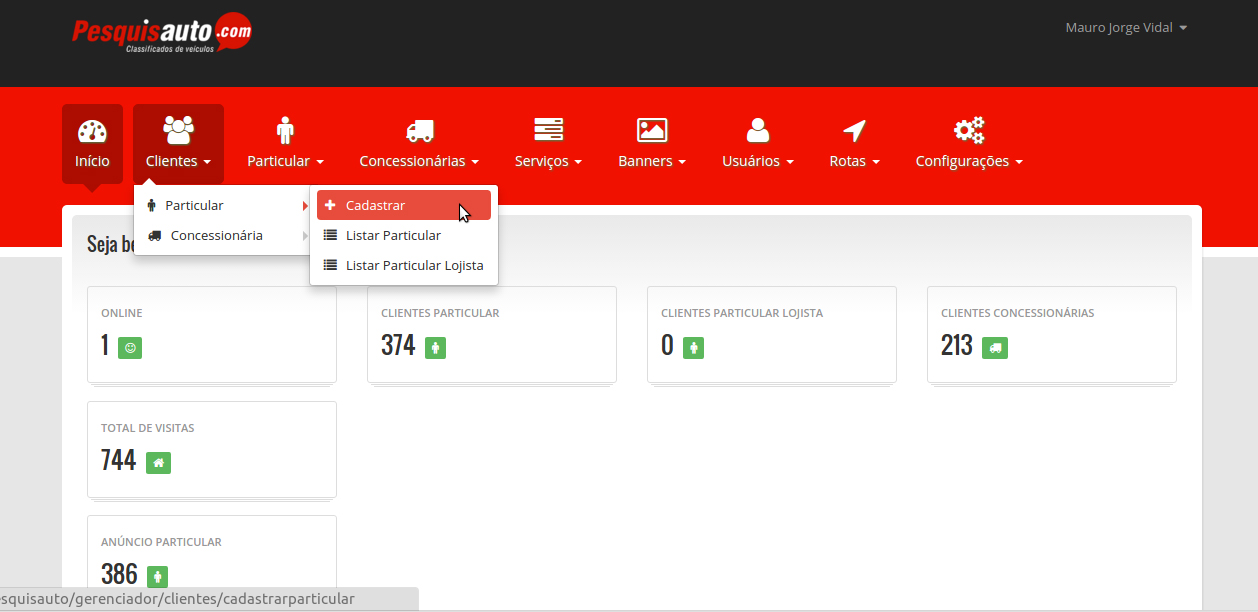Click green home badge beside 744
Image resolution: width=1258 pixels, height=612 pixels.
click(158, 463)
